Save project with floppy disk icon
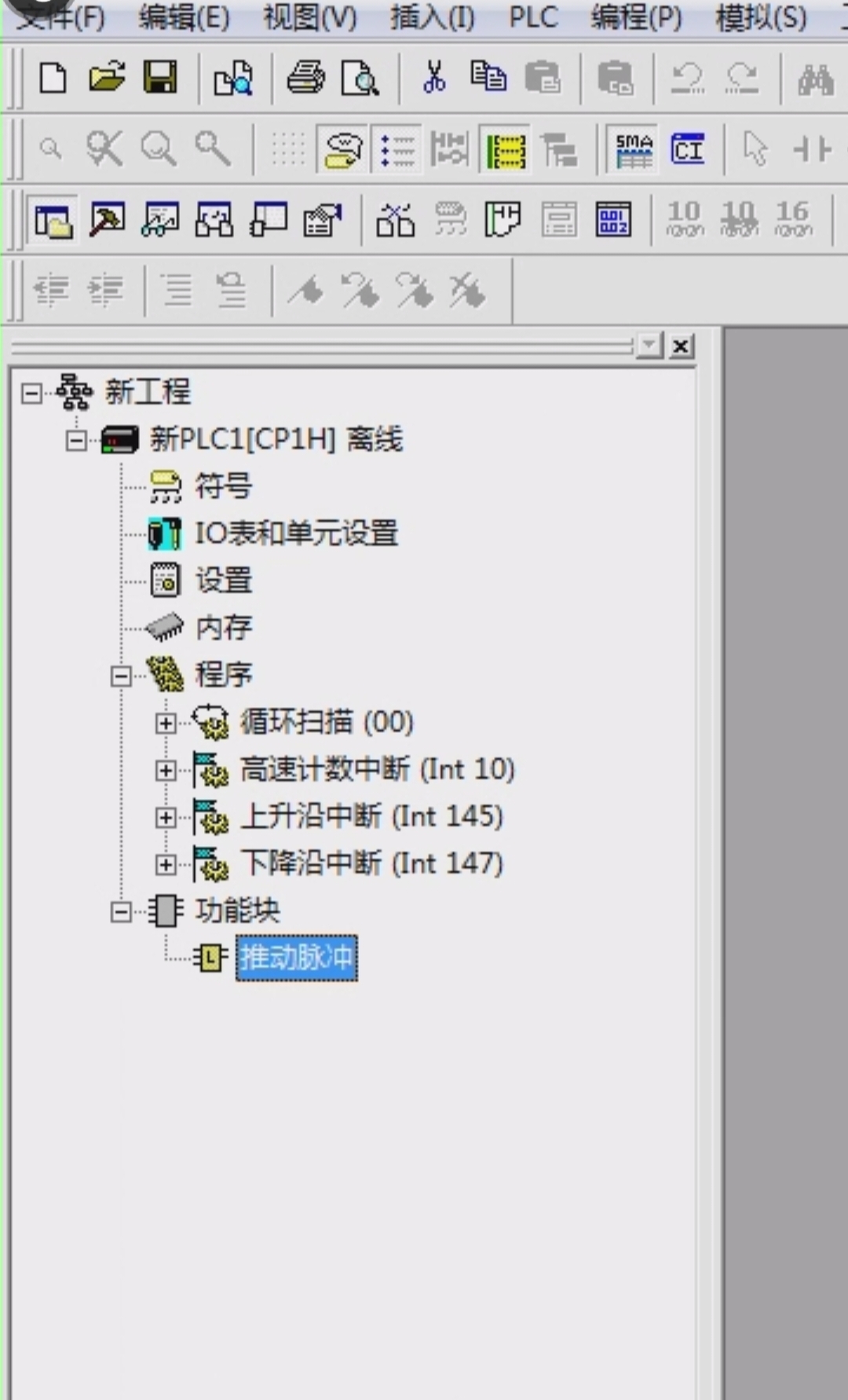Image resolution: width=848 pixels, height=1400 pixels. pos(160,78)
